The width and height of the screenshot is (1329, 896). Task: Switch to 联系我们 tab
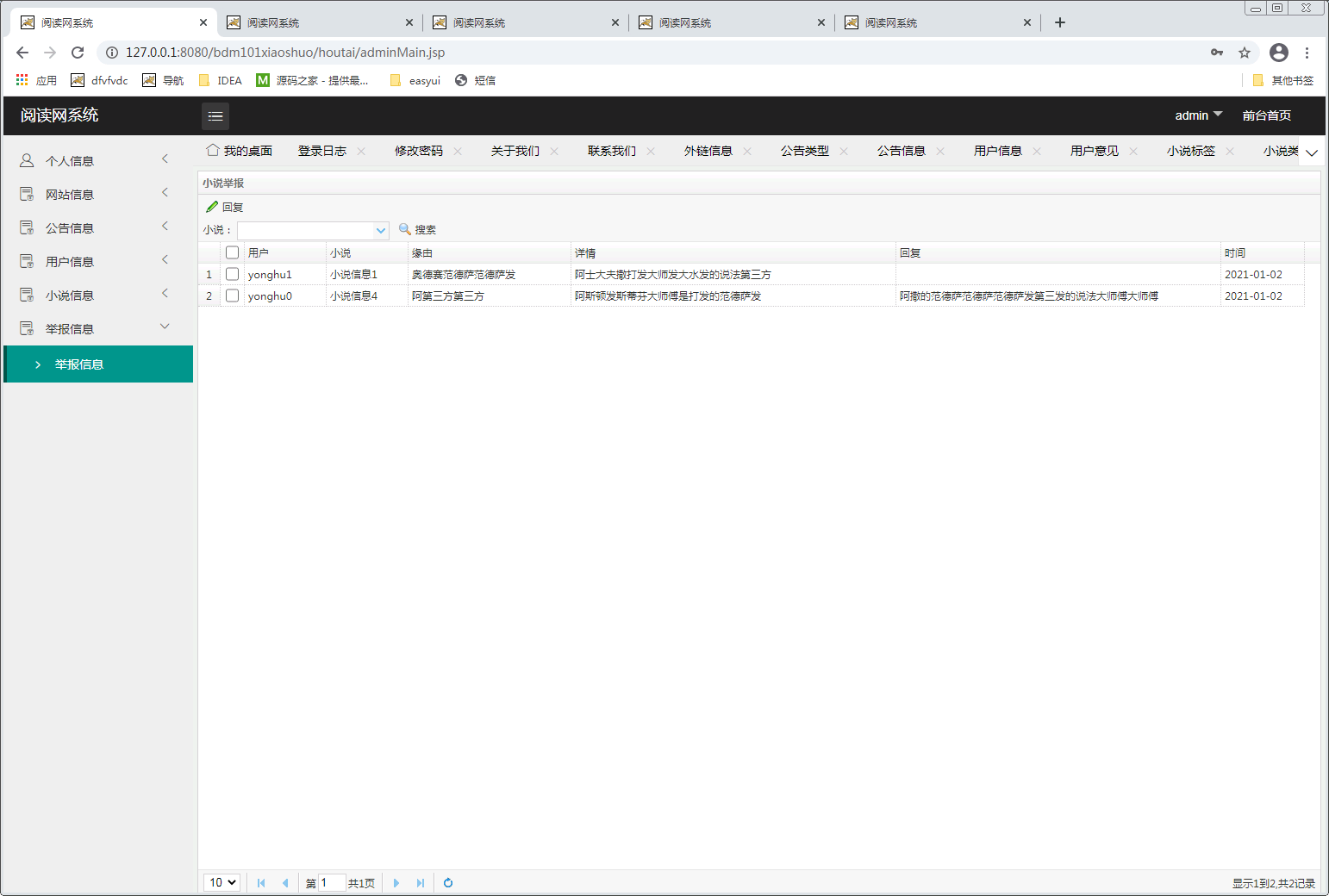tap(612, 151)
